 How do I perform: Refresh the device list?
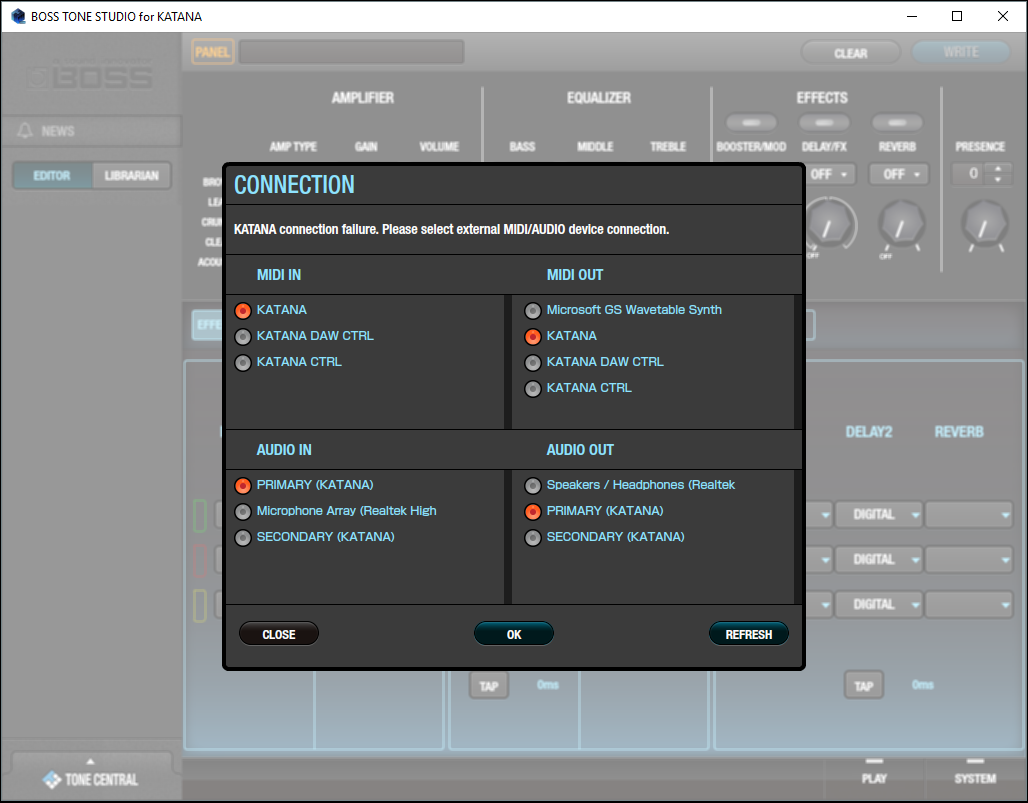pos(749,634)
